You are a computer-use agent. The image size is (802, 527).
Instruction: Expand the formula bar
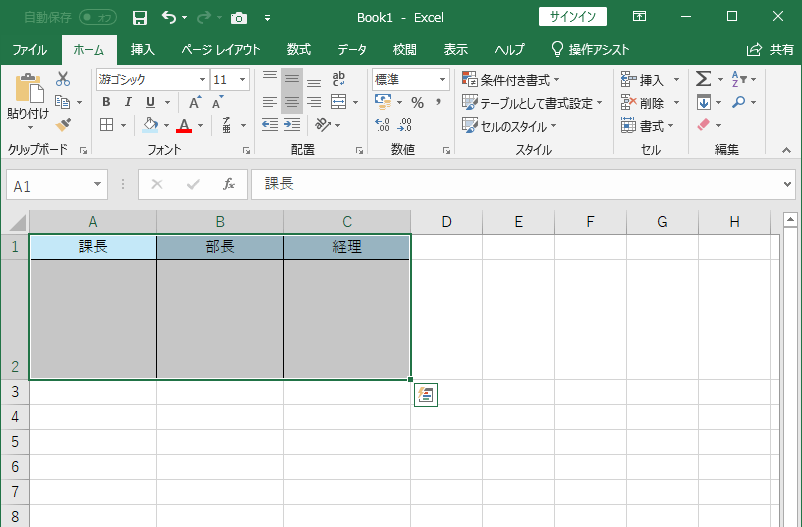pyautogui.click(x=787, y=184)
